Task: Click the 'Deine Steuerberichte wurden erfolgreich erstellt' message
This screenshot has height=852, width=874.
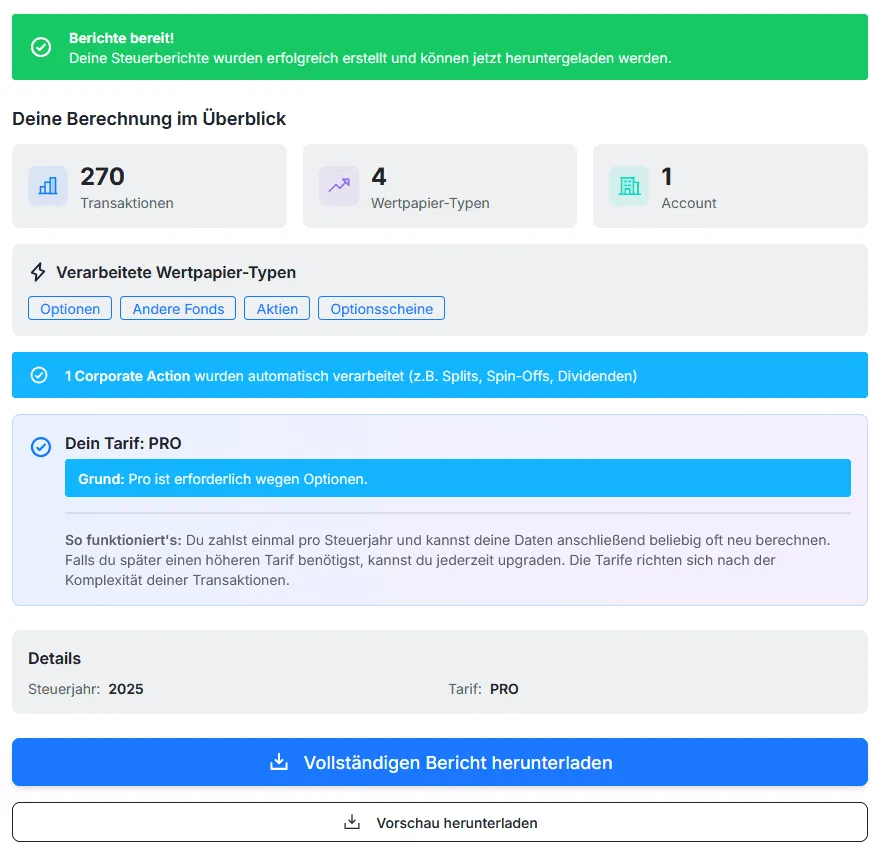Action: click(370, 59)
